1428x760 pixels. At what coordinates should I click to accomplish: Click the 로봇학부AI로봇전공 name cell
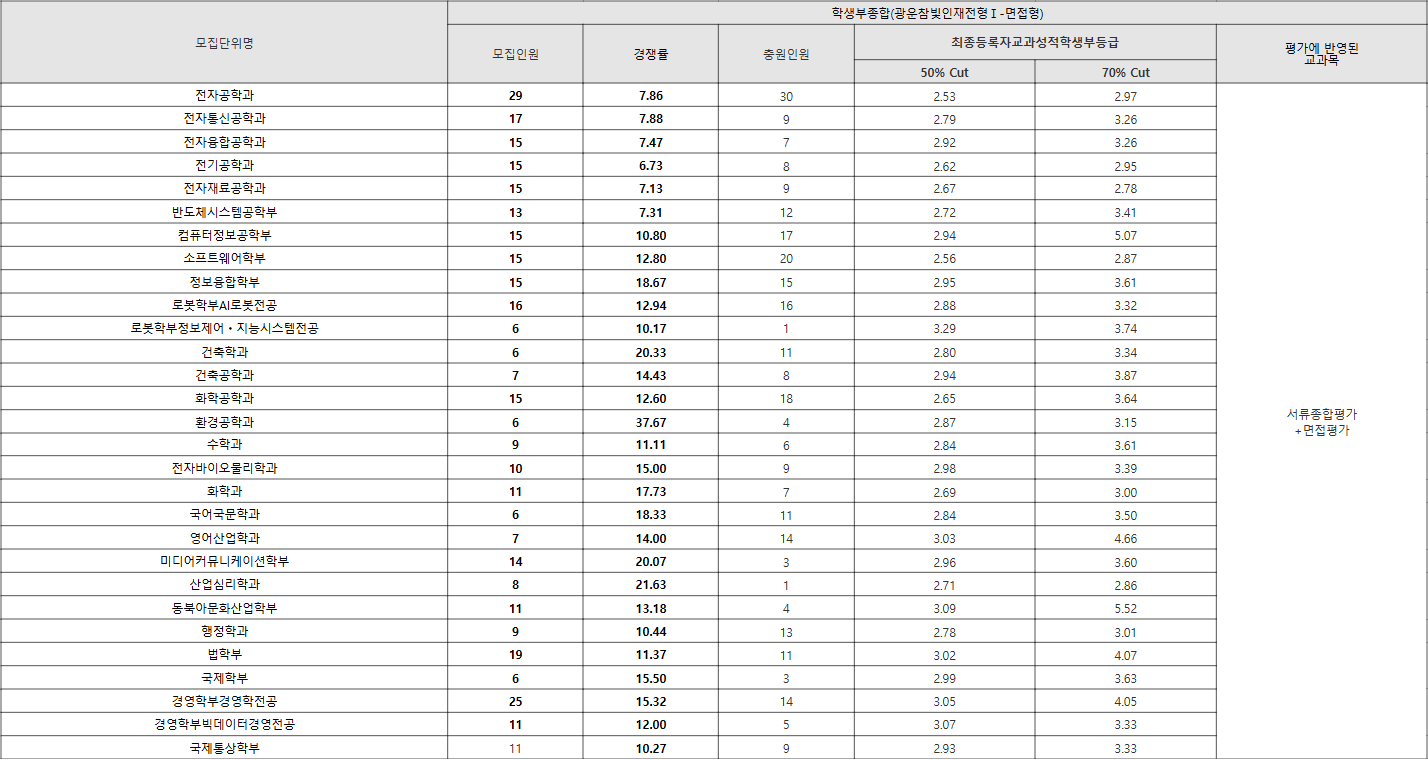point(224,305)
